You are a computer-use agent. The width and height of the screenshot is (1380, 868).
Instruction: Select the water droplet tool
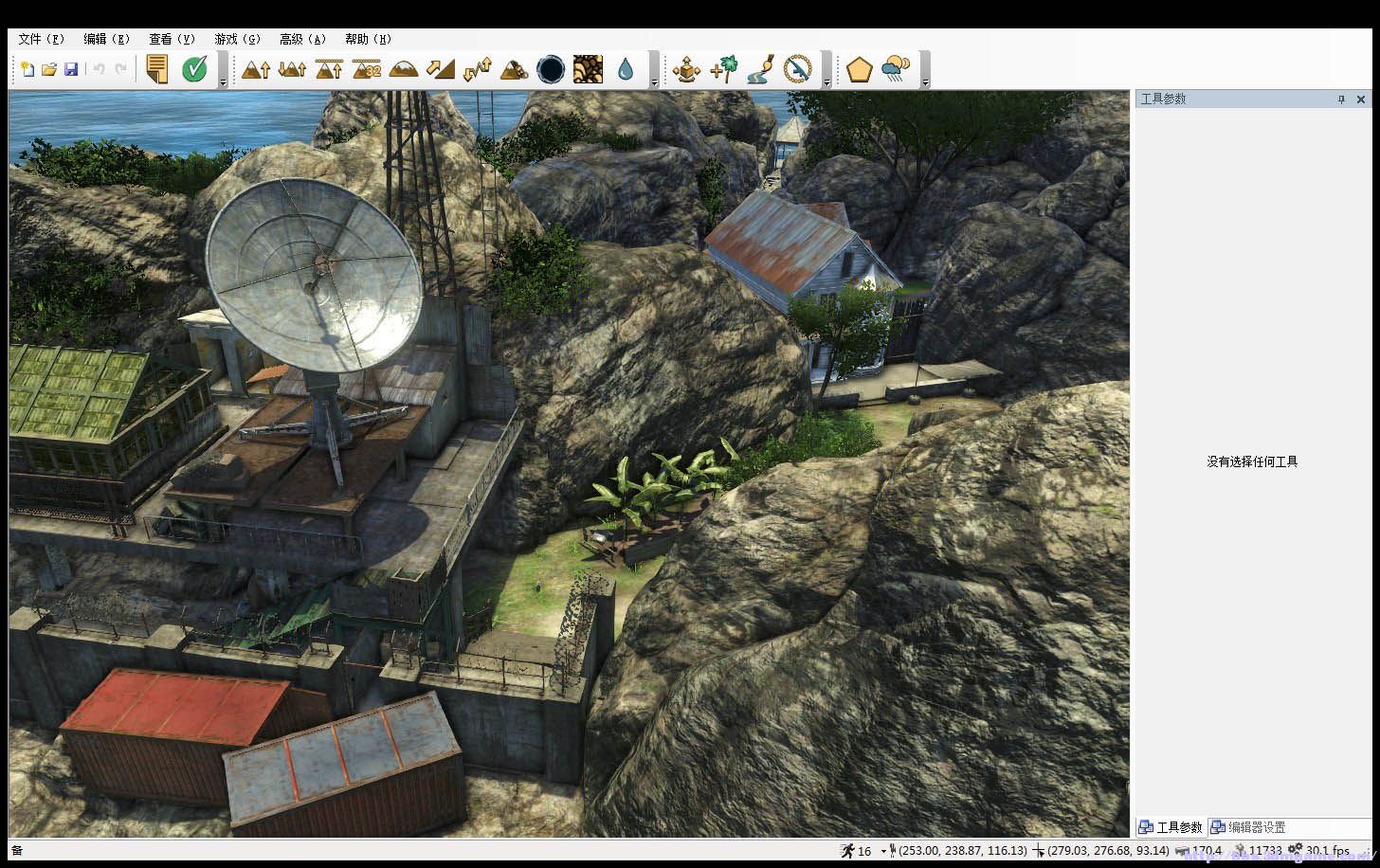(x=625, y=69)
